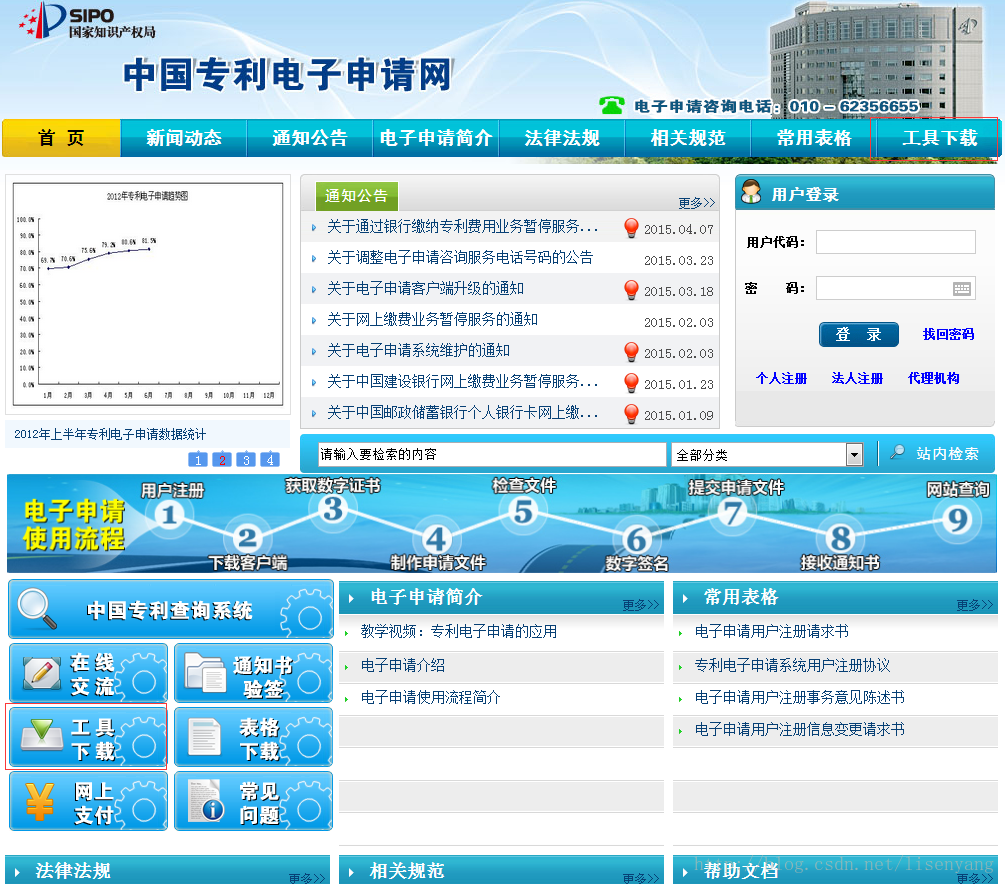Click in the 密码 input field

(895, 288)
